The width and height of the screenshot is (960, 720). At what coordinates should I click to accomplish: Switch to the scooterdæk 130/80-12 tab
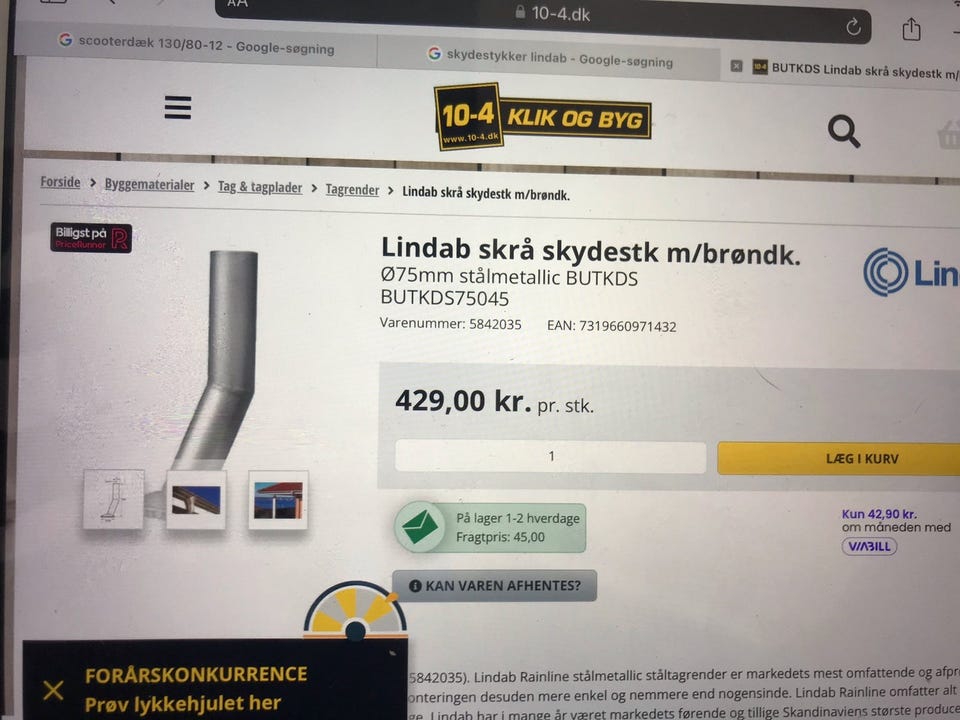click(x=196, y=44)
